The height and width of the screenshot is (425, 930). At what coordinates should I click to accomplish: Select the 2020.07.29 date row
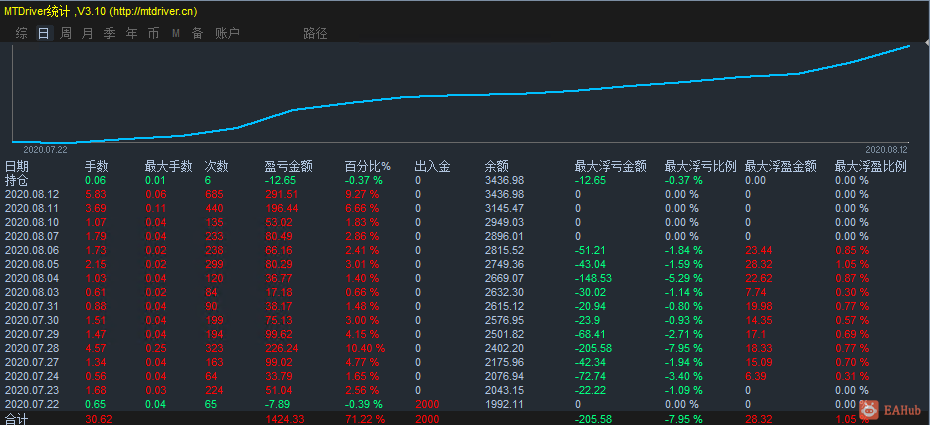[465, 334]
